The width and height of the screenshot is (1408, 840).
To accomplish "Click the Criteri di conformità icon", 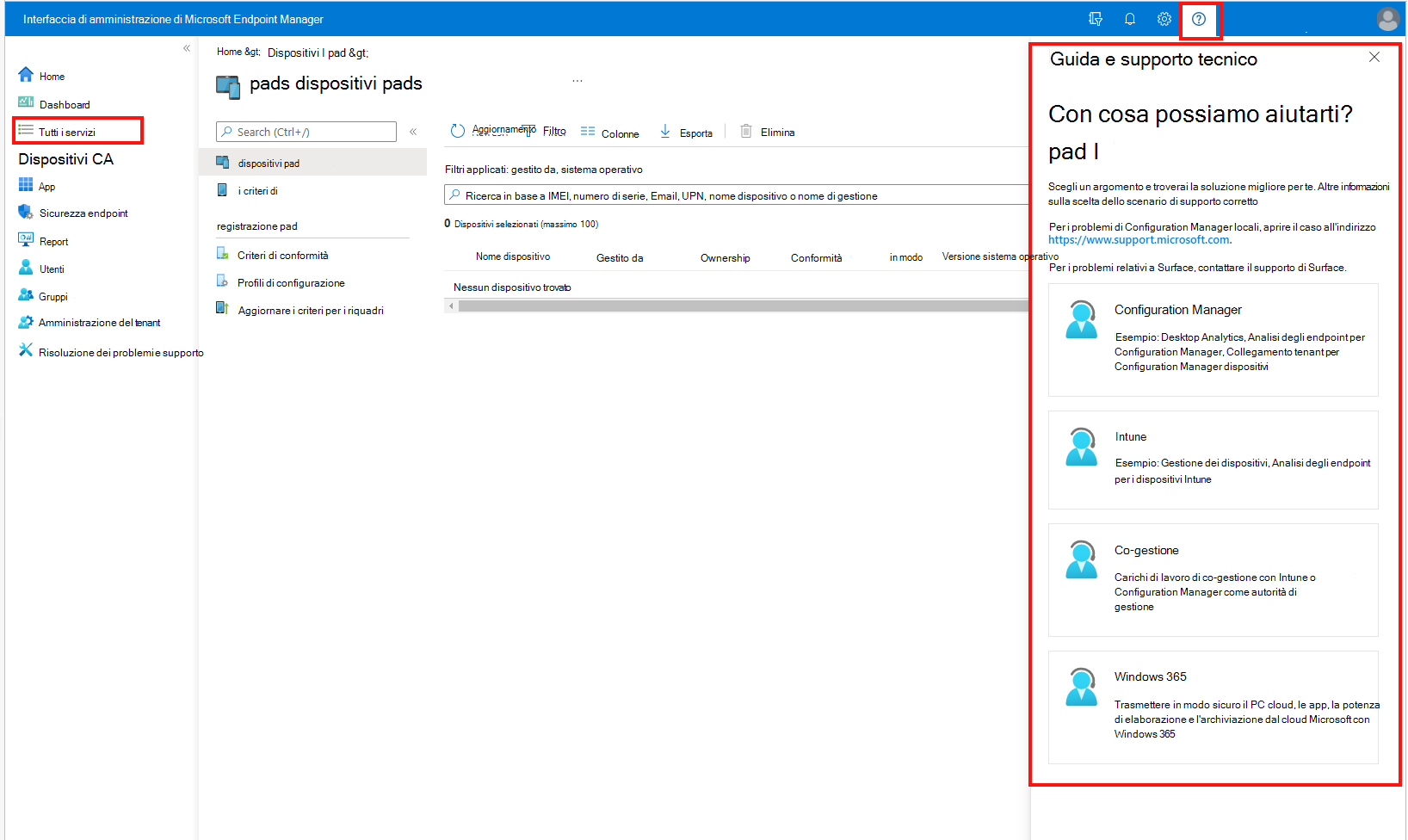I will tap(222, 254).
